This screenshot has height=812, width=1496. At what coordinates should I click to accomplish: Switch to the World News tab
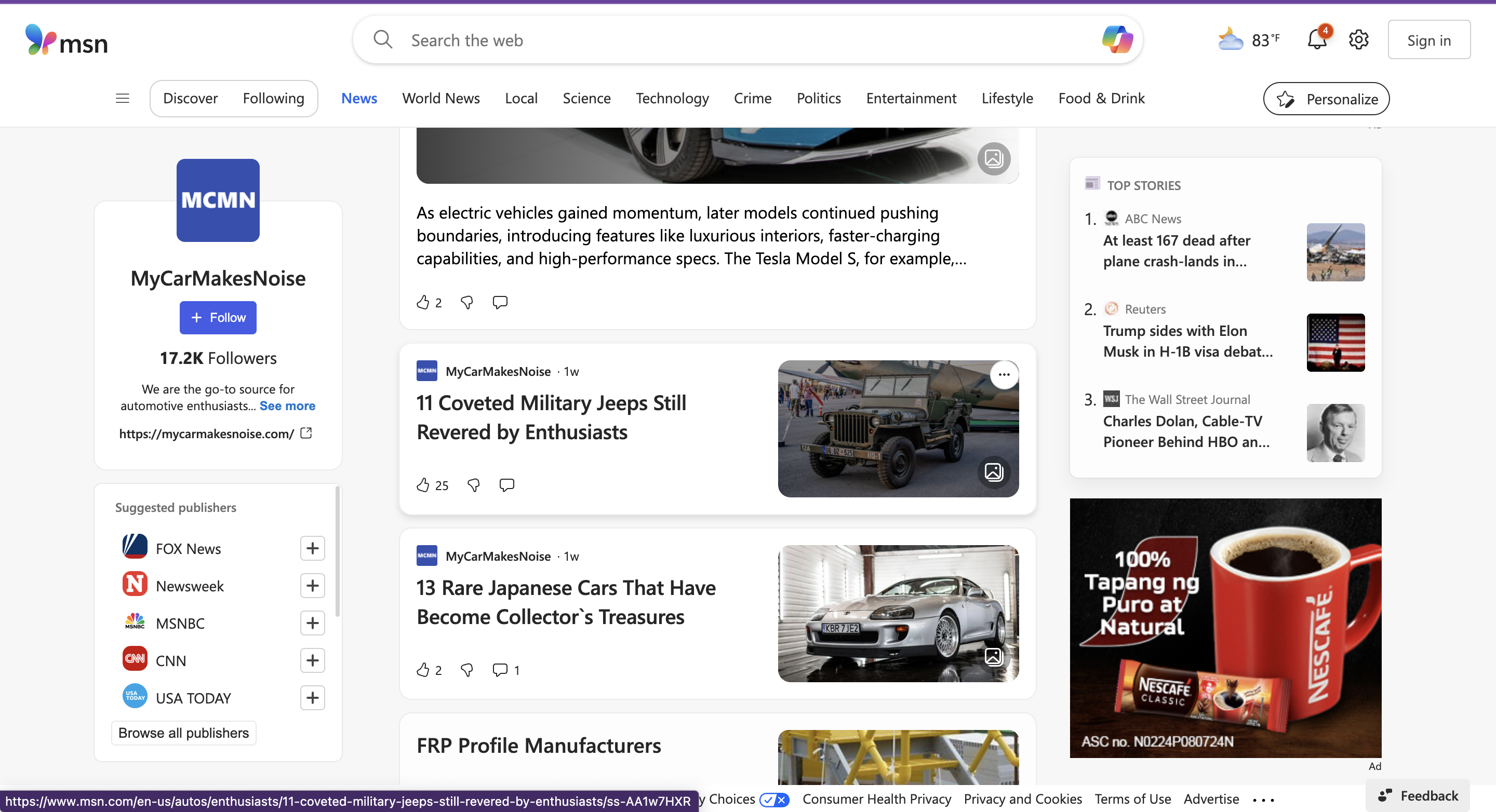pyautogui.click(x=441, y=98)
